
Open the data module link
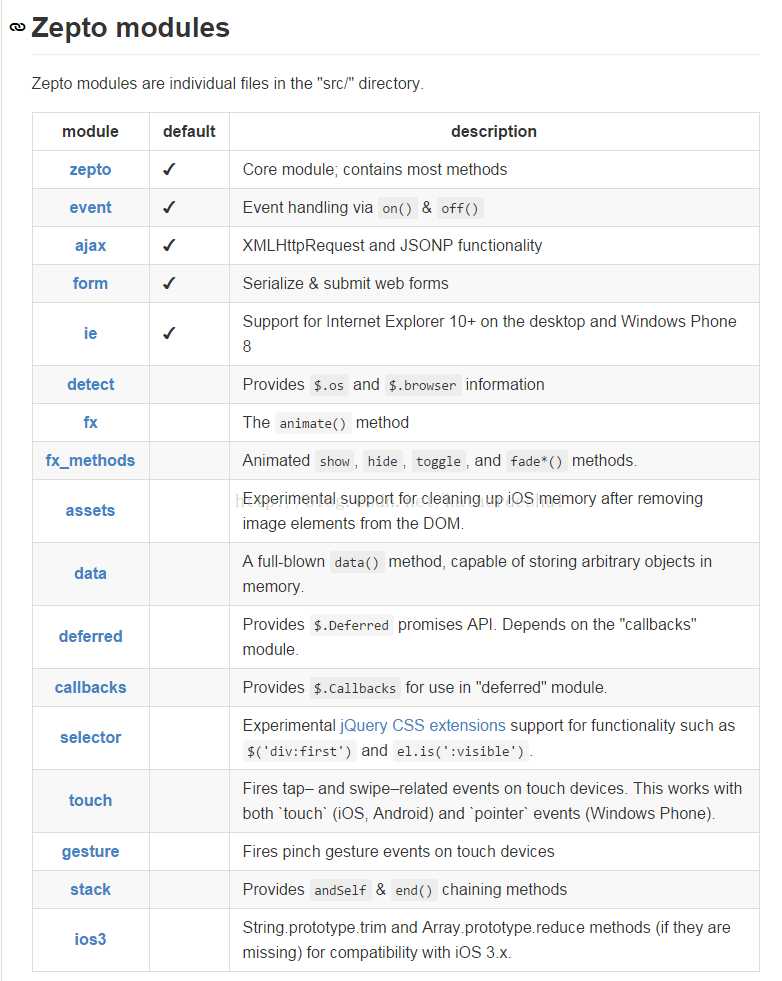[x=90, y=573]
